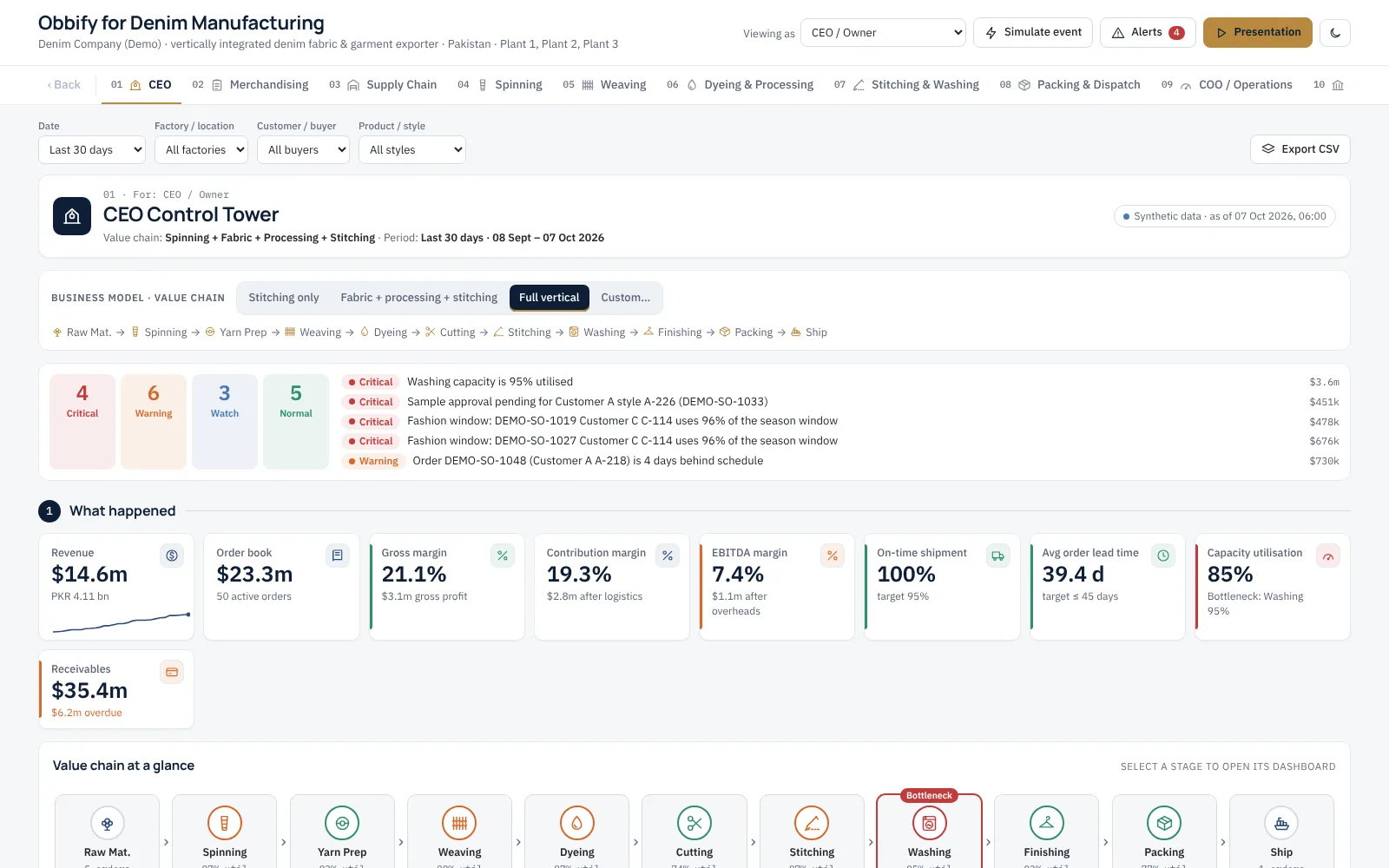The height and width of the screenshot is (868, 1389).
Task: Open the Weaving stage icon
Action: [x=459, y=823]
